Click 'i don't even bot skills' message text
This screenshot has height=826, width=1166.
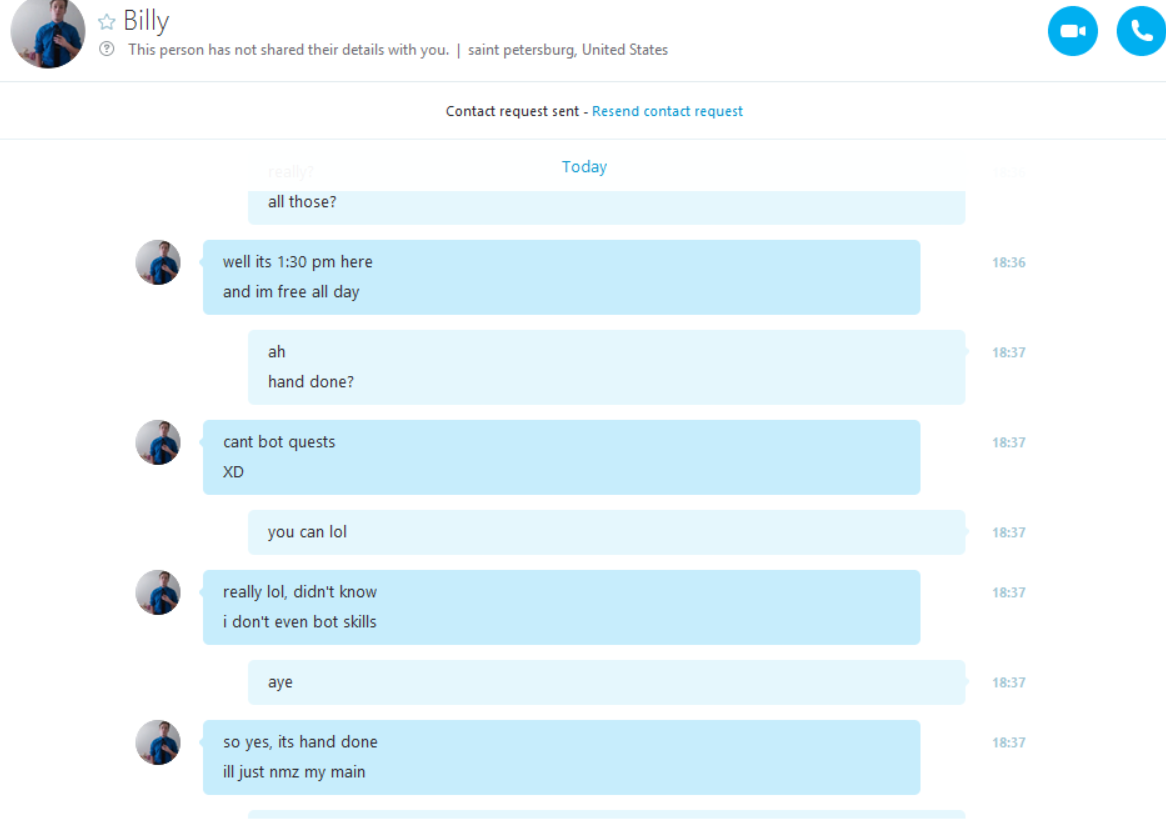tap(300, 622)
